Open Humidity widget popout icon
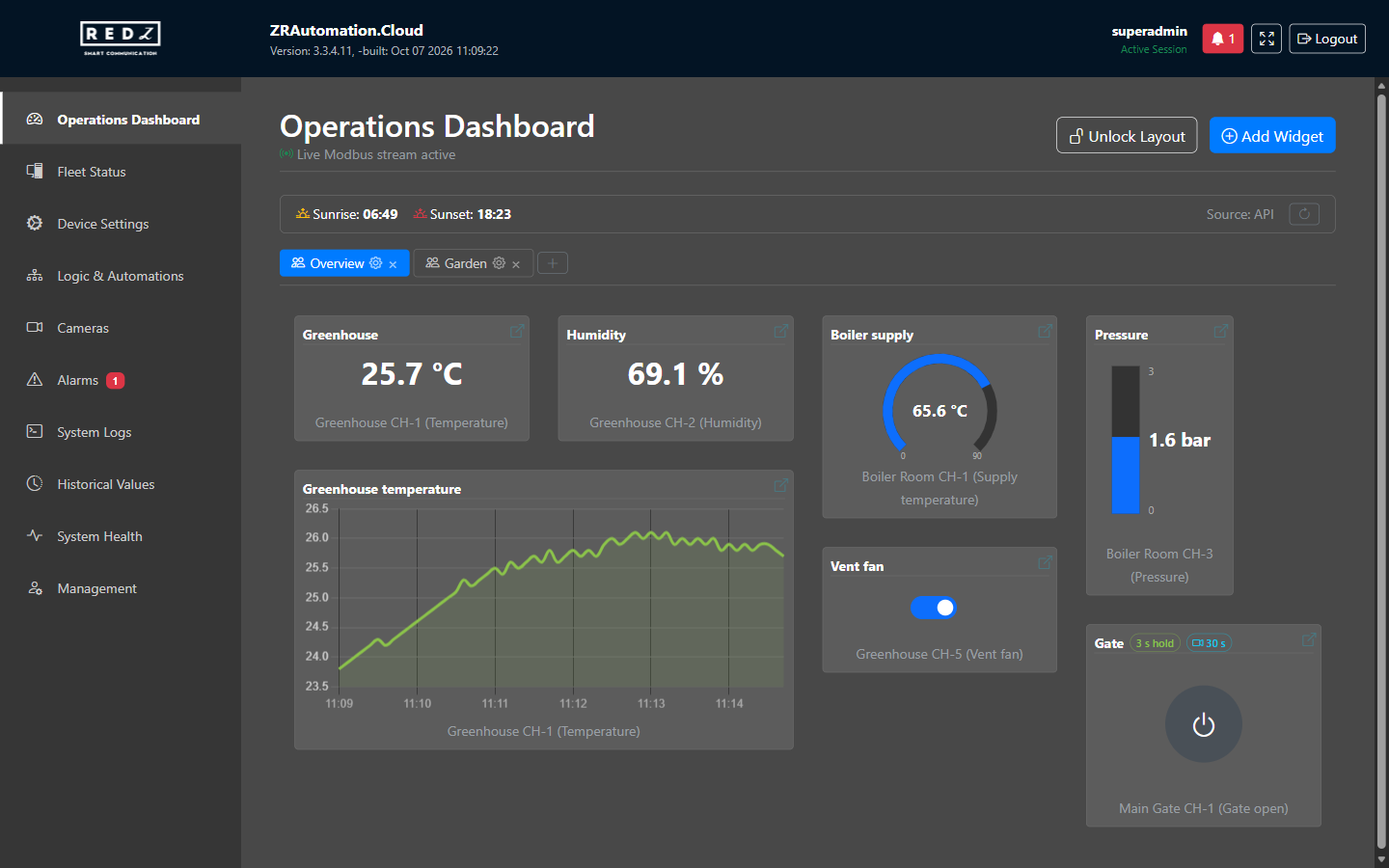The image size is (1389, 868). coord(781,331)
